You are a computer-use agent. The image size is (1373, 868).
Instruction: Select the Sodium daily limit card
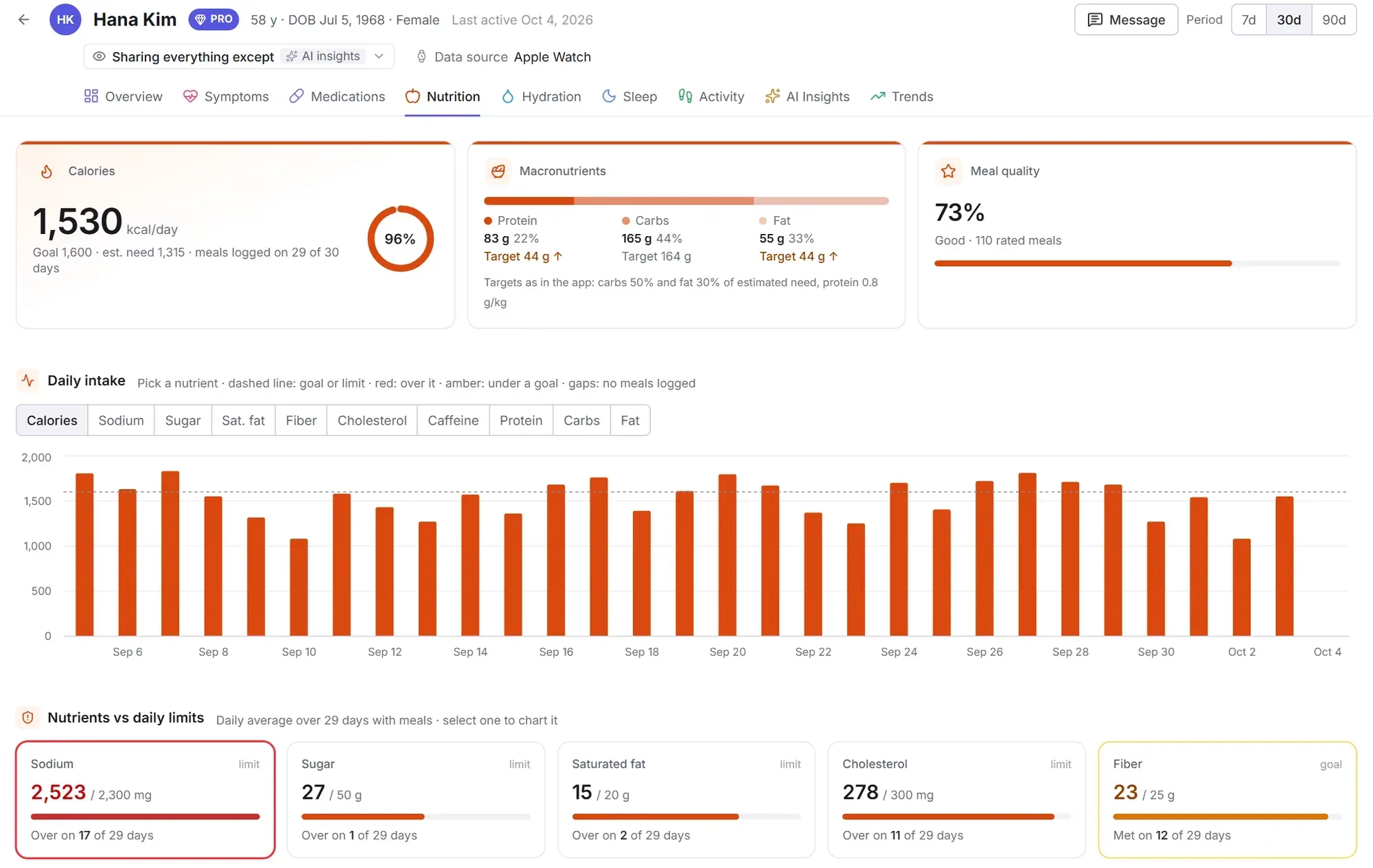(x=146, y=799)
